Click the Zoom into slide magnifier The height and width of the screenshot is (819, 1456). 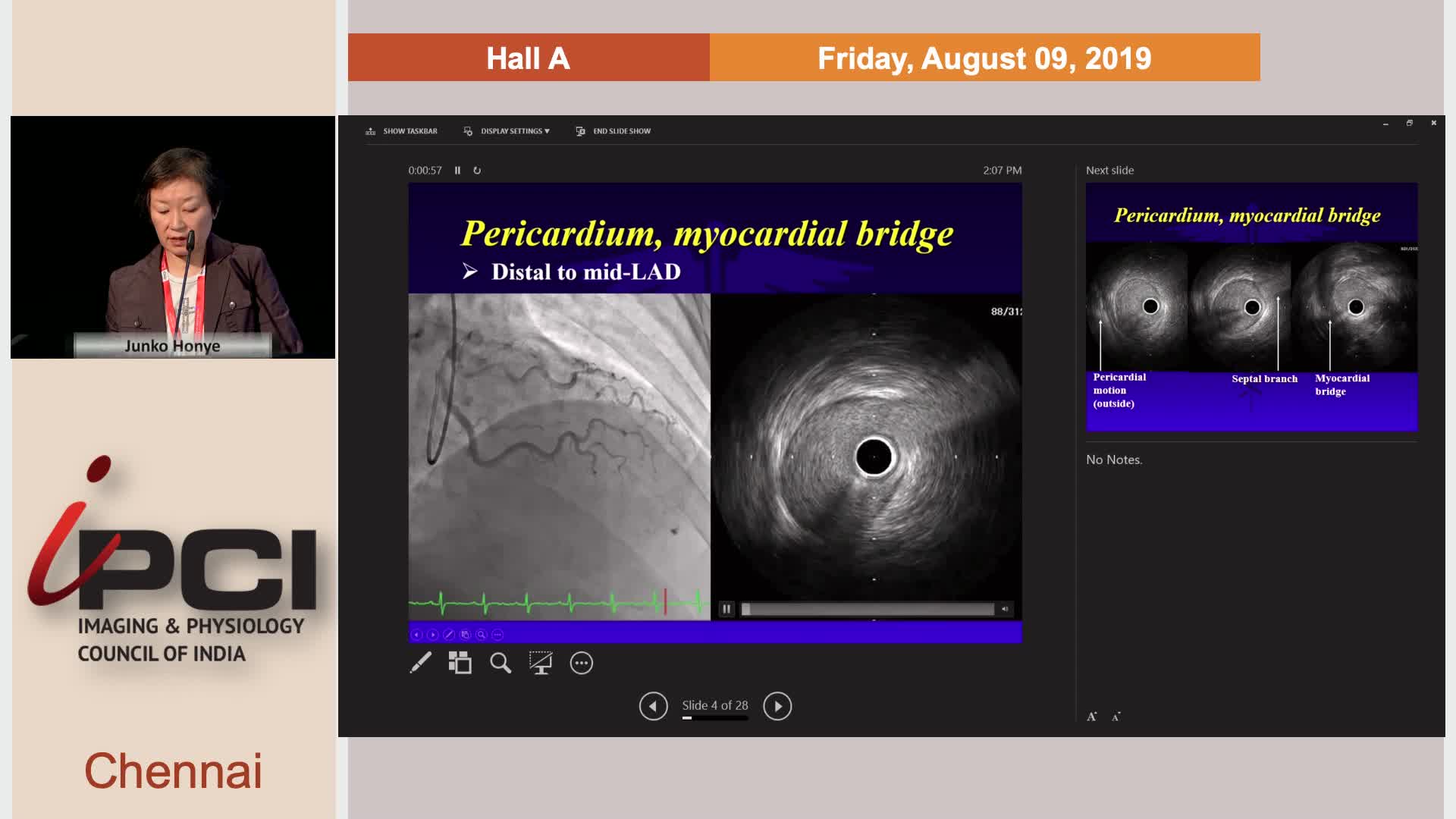point(500,663)
